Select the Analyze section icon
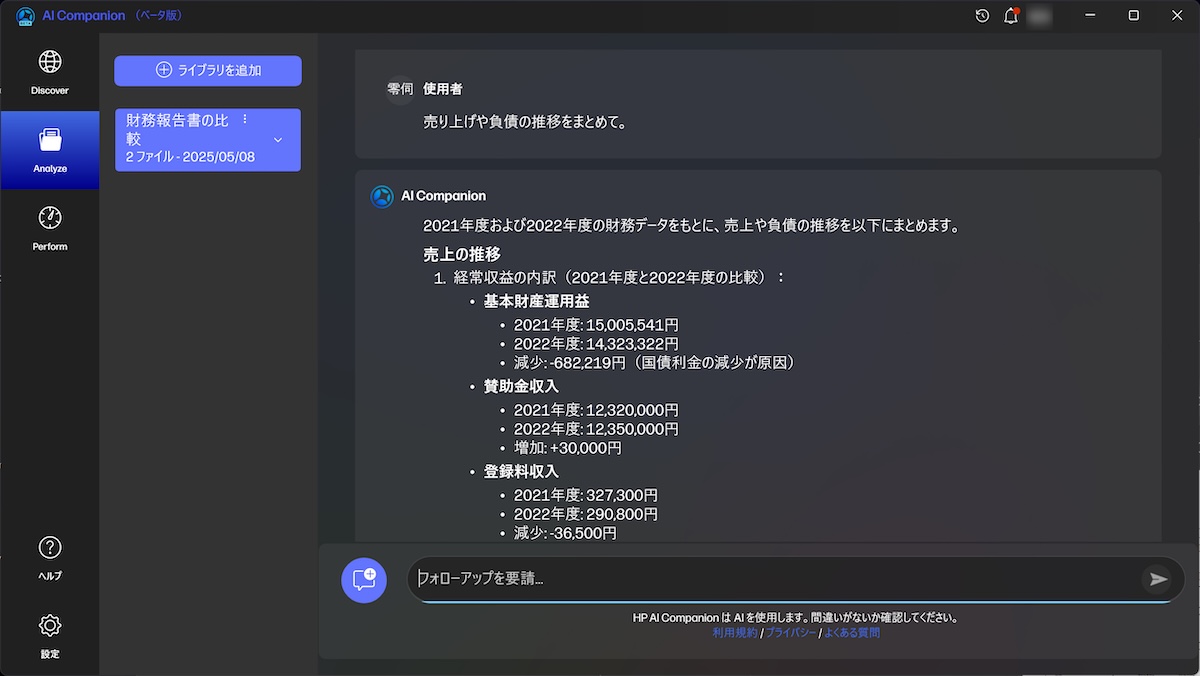The height and width of the screenshot is (676, 1200). pos(50,149)
